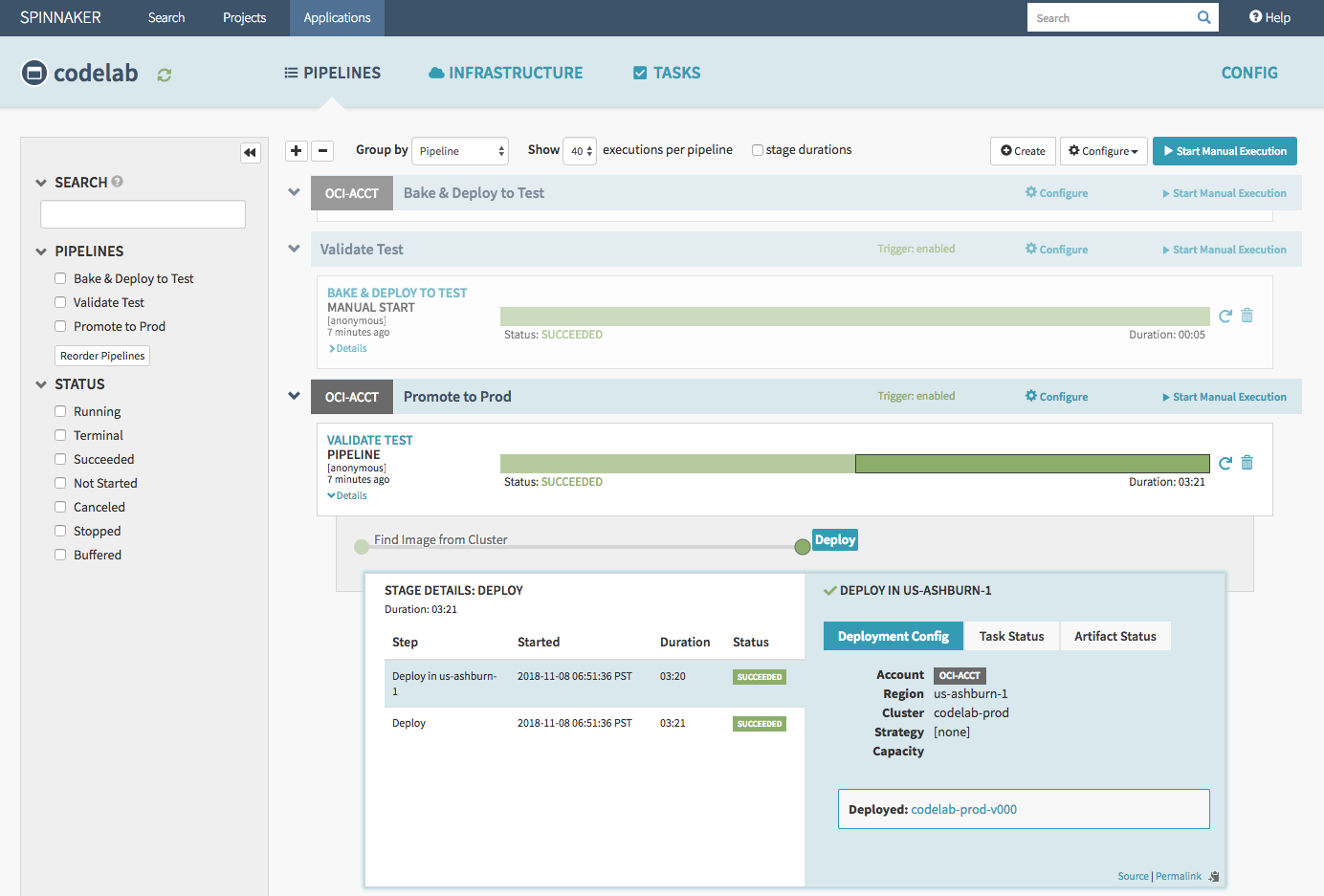Delete the Bake & Deploy execution with trash icon
1324x896 pixels.
pos(1247,315)
